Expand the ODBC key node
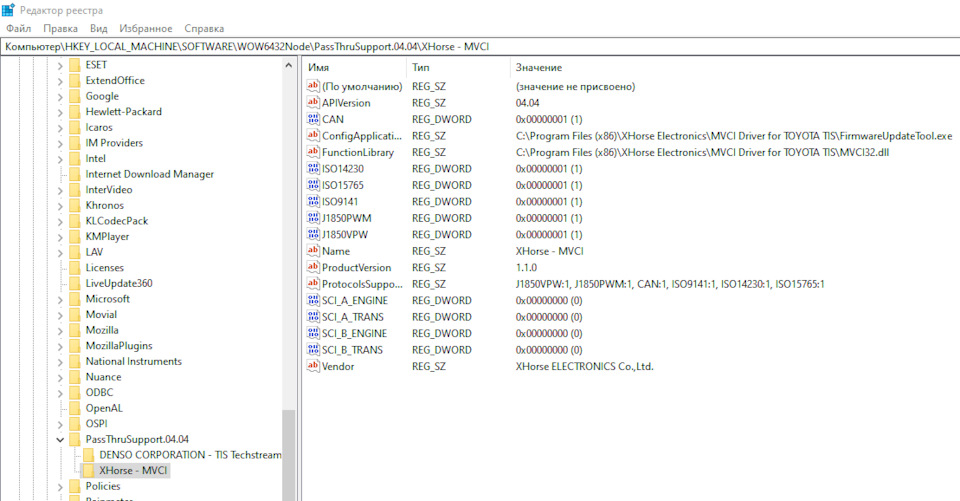Image resolution: width=960 pixels, height=501 pixels. pos(60,393)
